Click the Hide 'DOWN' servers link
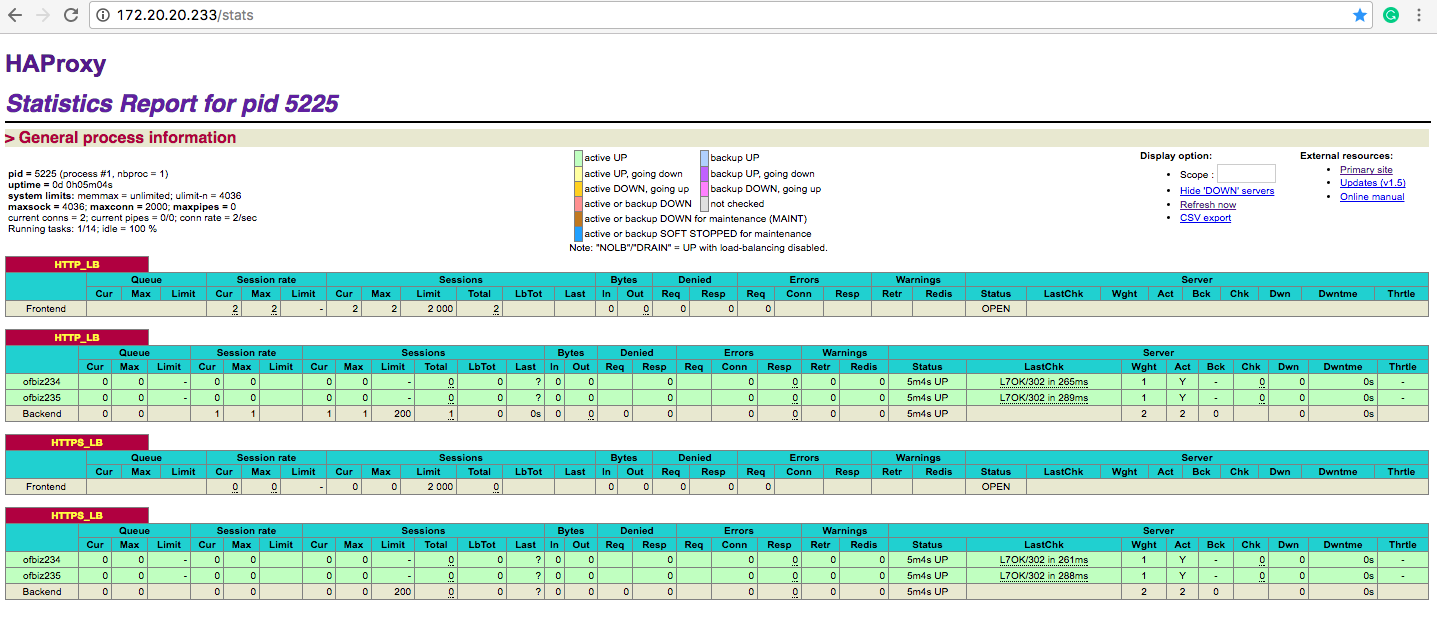This screenshot has width=1437, height=622. pos(1226,191)
